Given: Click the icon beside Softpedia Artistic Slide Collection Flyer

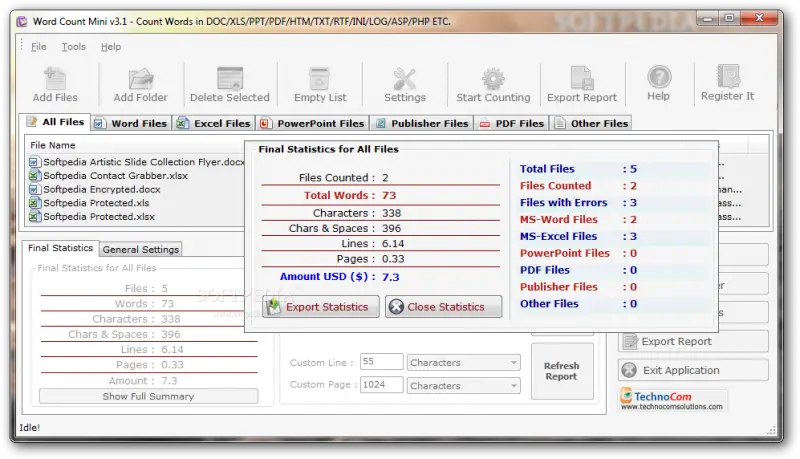Looking at the screenshot, I should [x=34, y=162].
